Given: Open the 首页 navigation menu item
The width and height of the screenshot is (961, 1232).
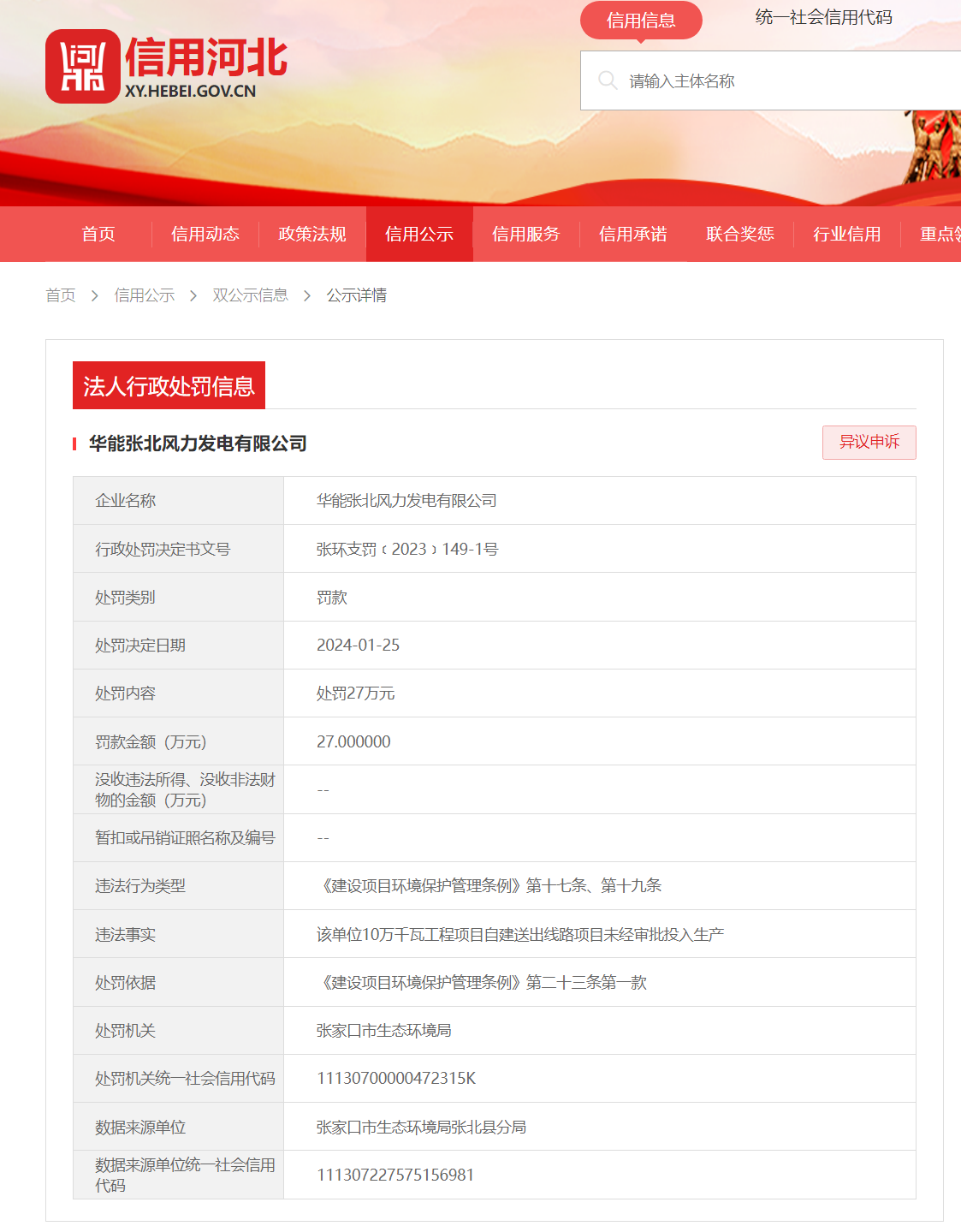Looking at the screenshot, I should 98,234.
